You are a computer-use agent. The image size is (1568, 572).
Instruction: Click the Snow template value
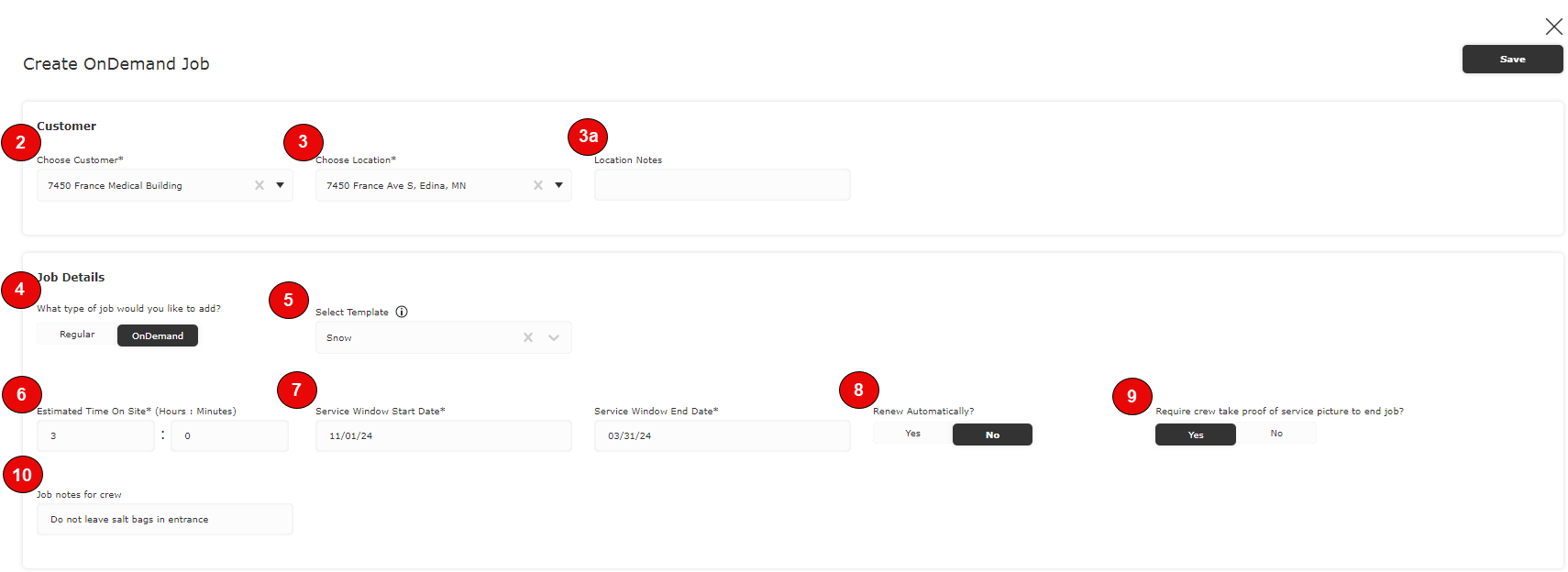(339, 338)
